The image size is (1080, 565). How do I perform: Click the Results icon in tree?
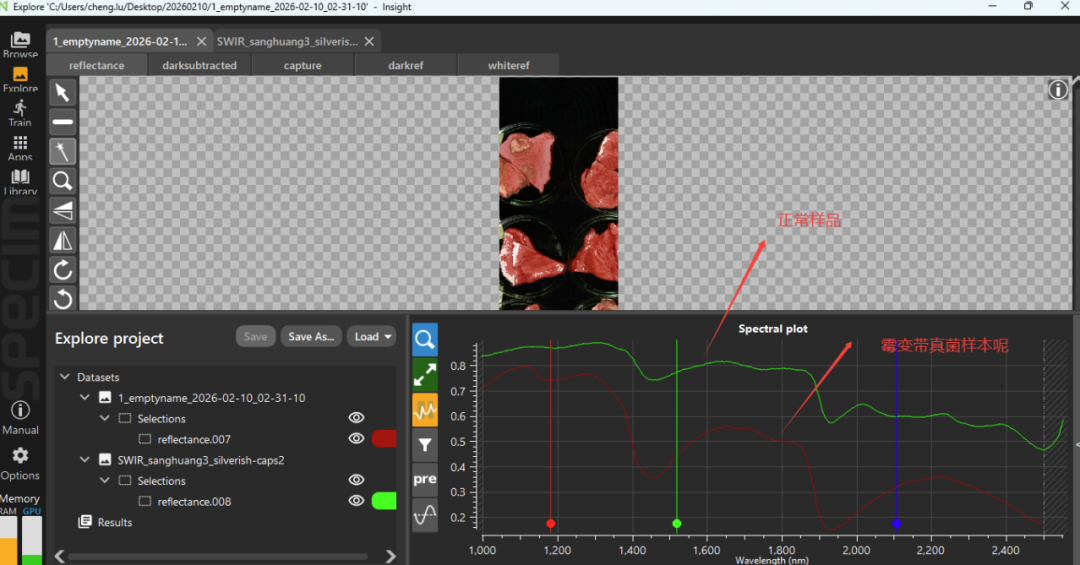point(85,522)
